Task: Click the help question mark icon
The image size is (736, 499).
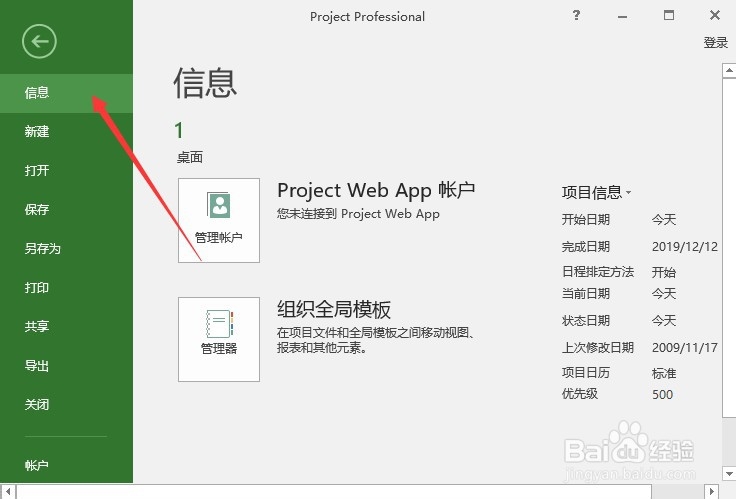Action: [x=576, y=15]
